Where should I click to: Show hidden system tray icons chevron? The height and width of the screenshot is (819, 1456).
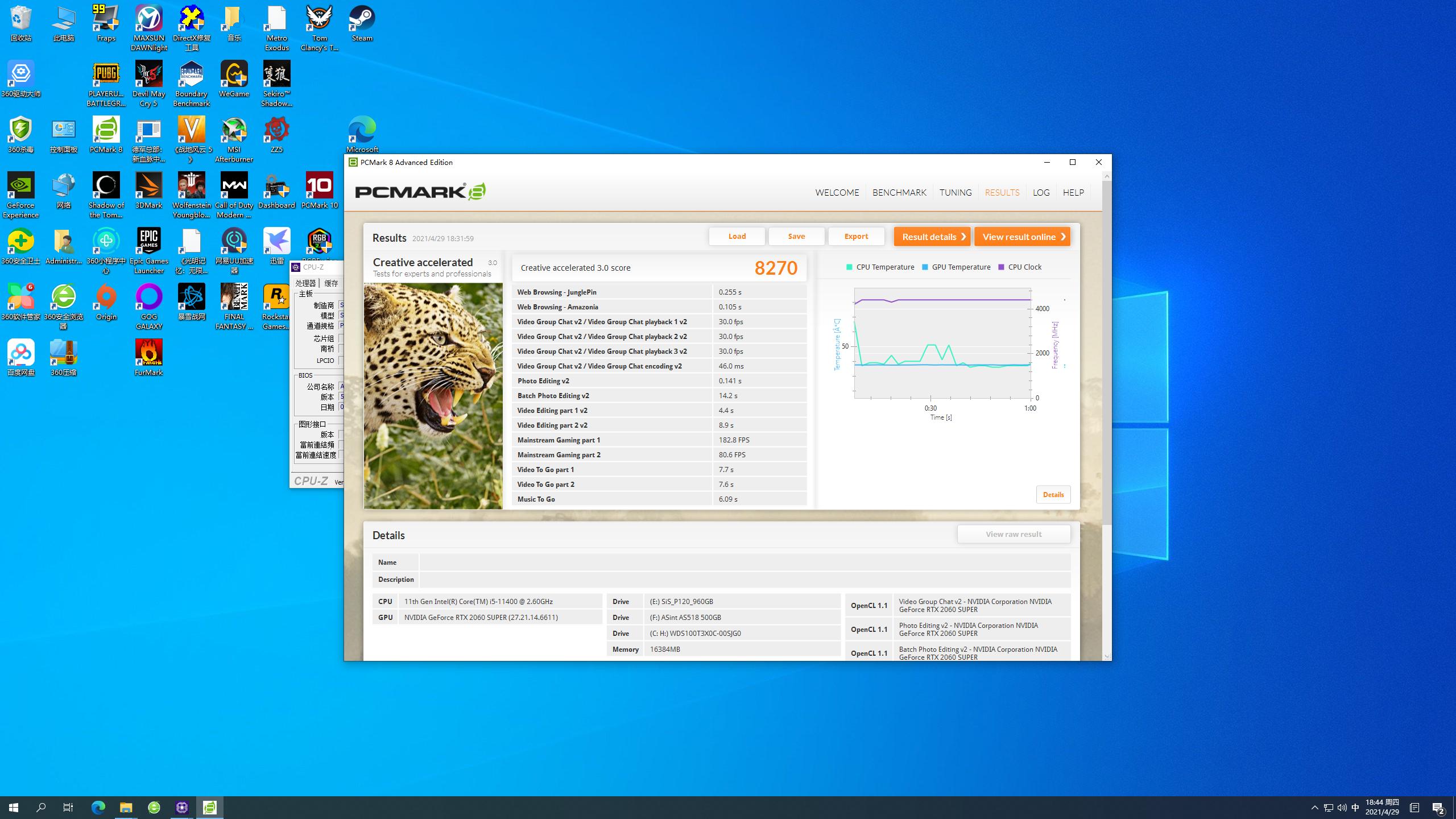1314,808
